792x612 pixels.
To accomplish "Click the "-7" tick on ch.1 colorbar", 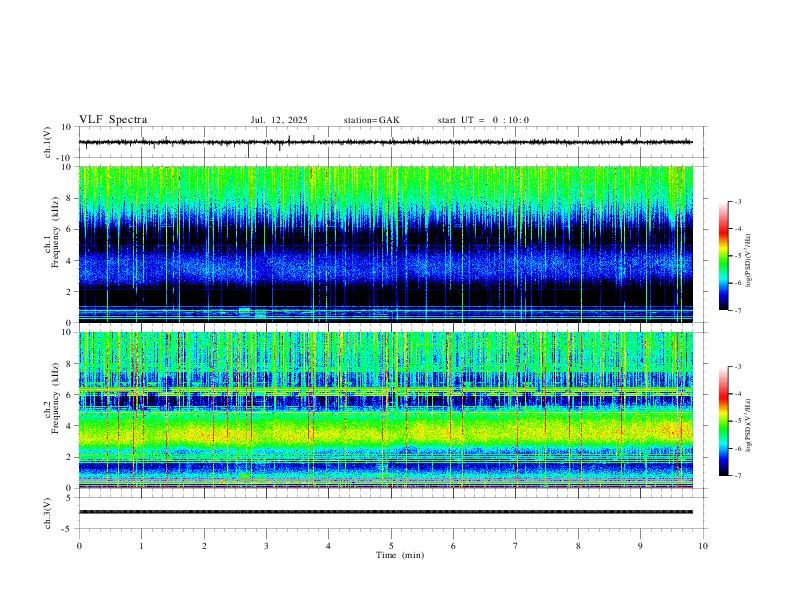I will [x=737, y=311].
